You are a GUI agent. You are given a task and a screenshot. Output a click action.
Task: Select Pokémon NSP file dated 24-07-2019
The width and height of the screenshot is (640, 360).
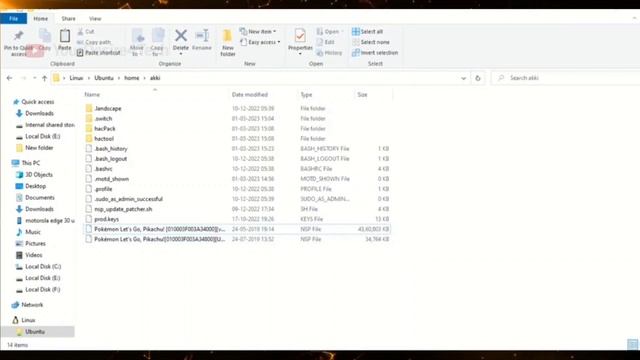237,239
